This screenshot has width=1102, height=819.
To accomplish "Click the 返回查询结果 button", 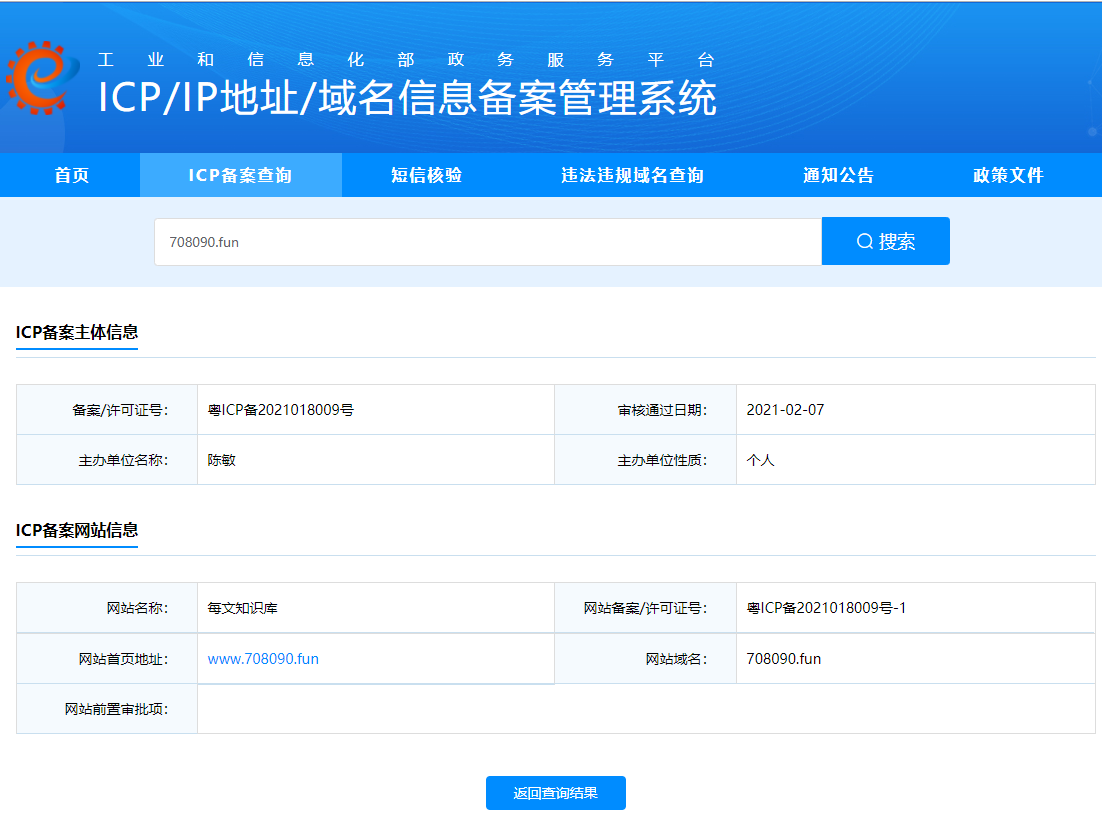I will click(x=555, y=793).
